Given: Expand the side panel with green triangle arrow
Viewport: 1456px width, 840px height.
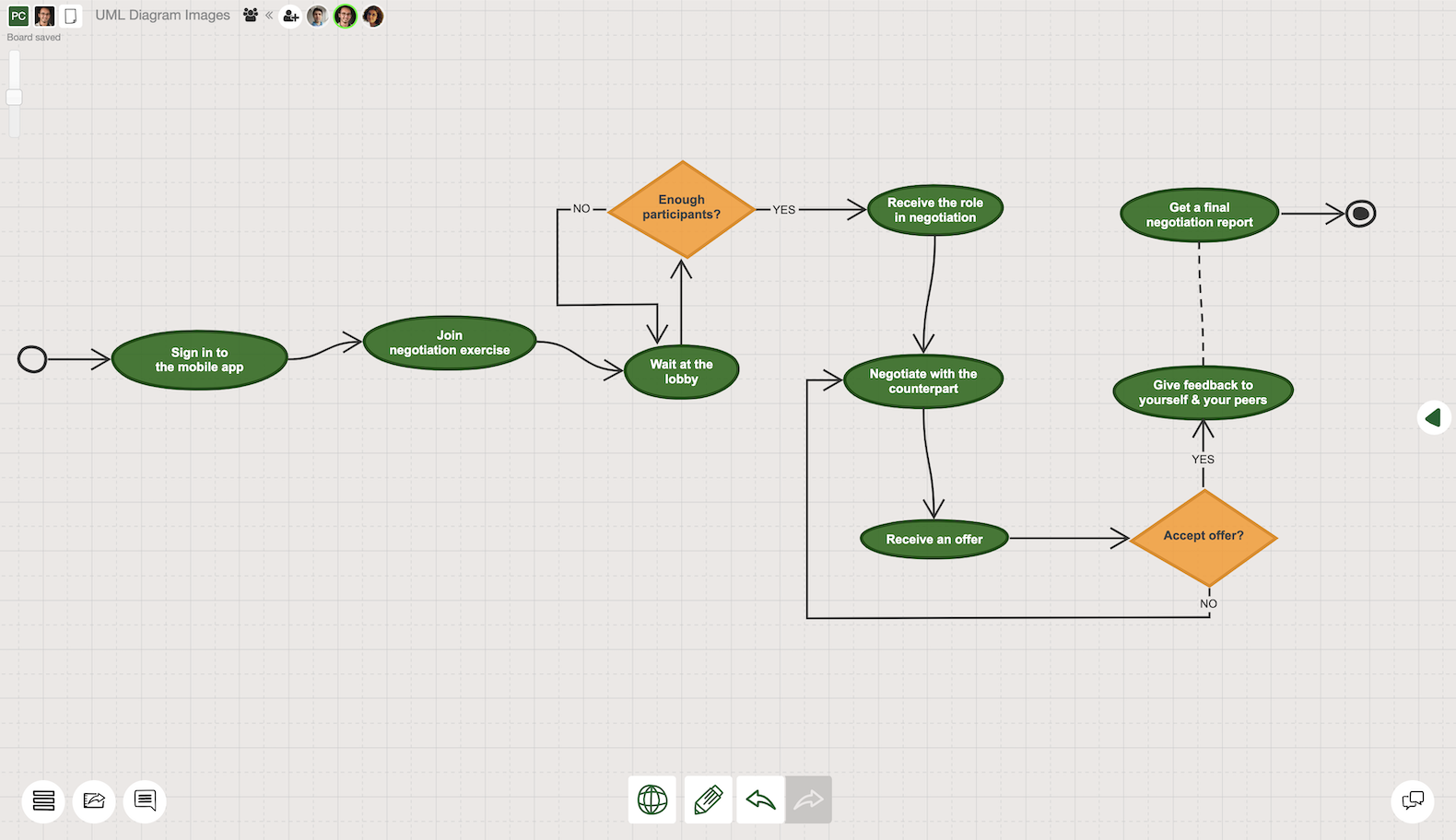Looking at the screenshot, I should click(1434, 418).
